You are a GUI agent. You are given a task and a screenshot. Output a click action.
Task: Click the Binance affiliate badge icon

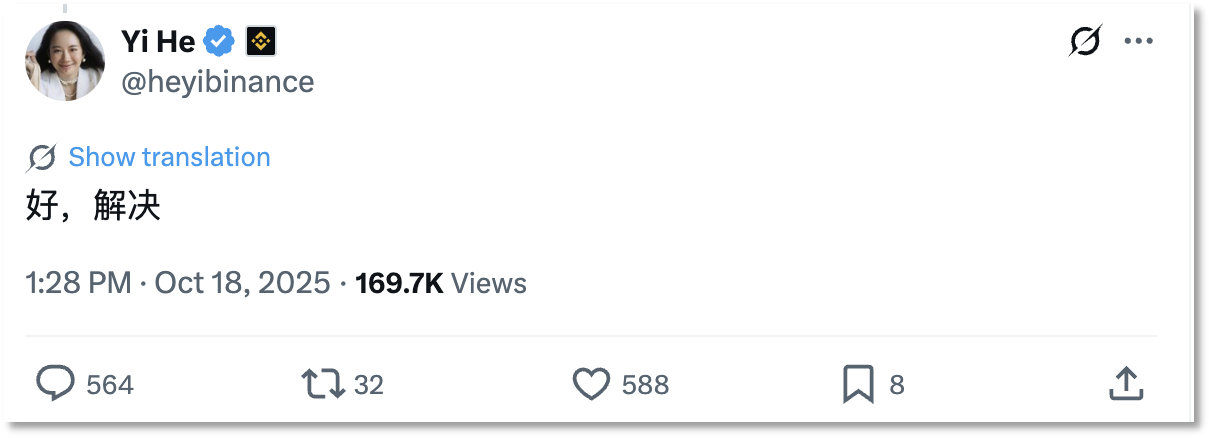pos(261,41)
